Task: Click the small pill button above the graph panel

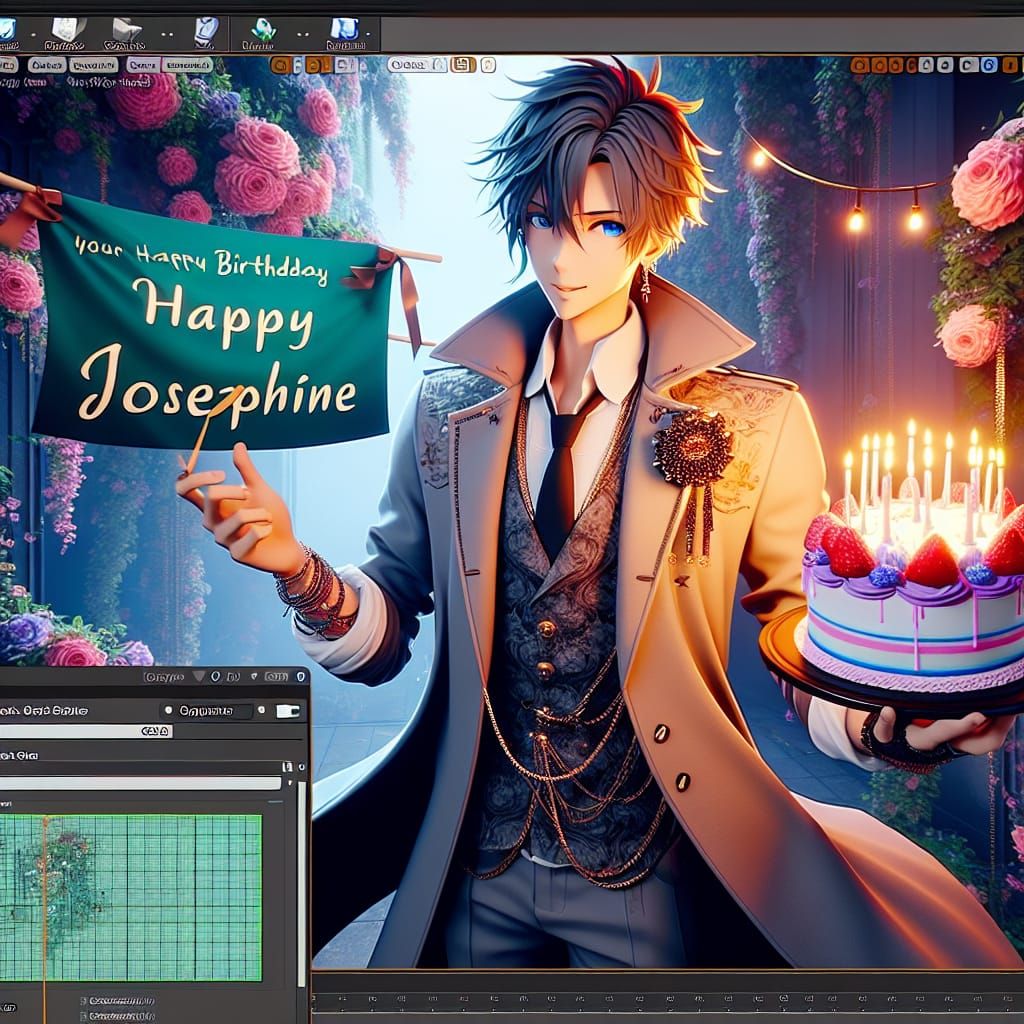Action: click(156, 730)
